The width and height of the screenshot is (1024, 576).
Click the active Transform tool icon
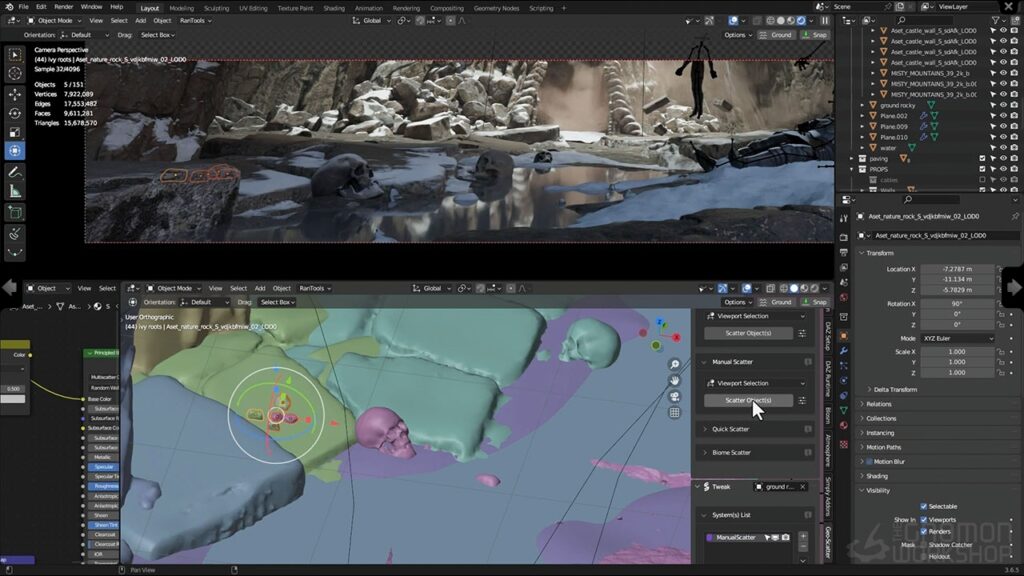[15, 152]
